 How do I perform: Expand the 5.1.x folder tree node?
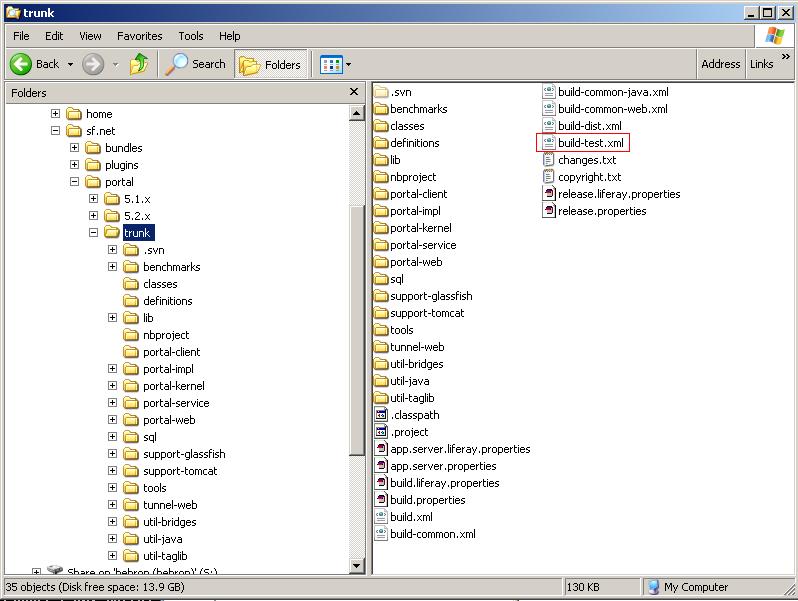(94, 199)
